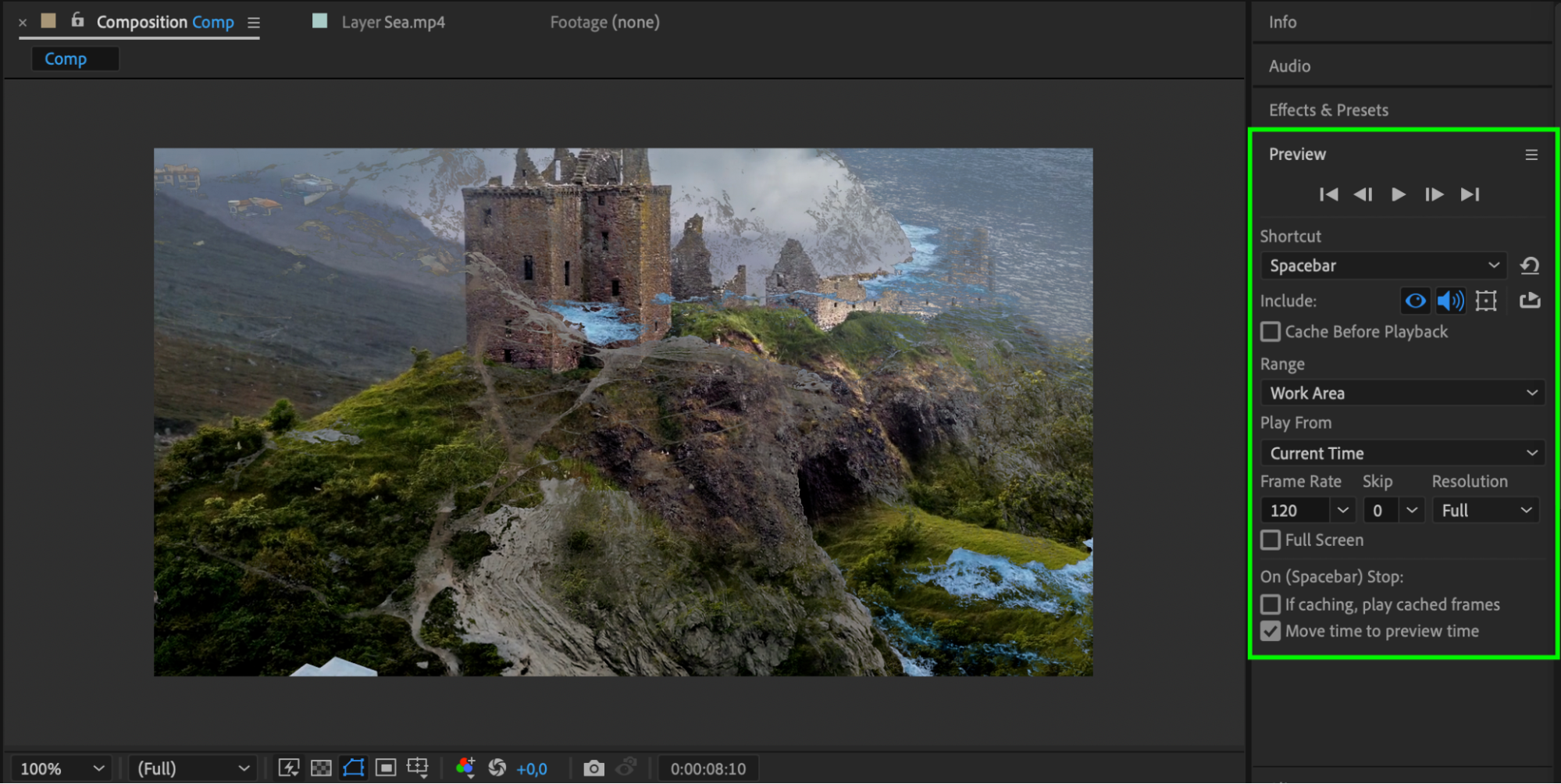
Task: Switch to the Layer Sea.mp4 tab
Action: click(393, 22)
